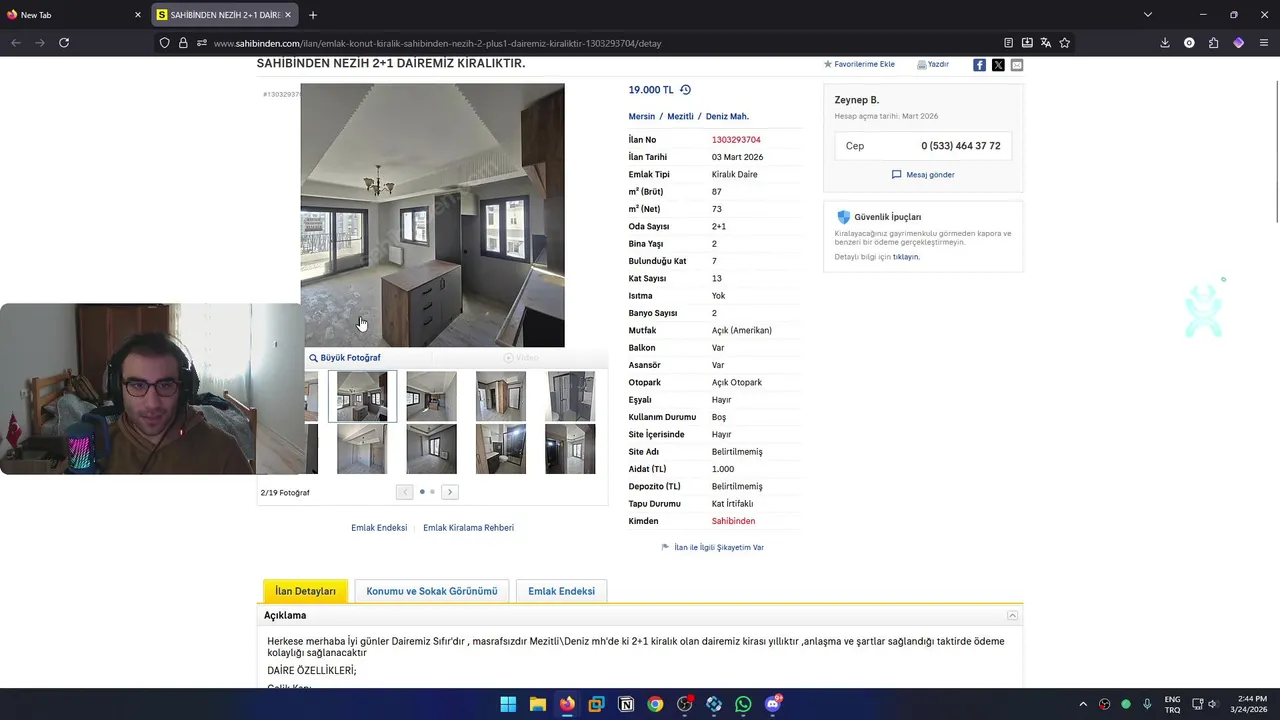Select second page dot of photo gallery

click(x=432, y=492)
